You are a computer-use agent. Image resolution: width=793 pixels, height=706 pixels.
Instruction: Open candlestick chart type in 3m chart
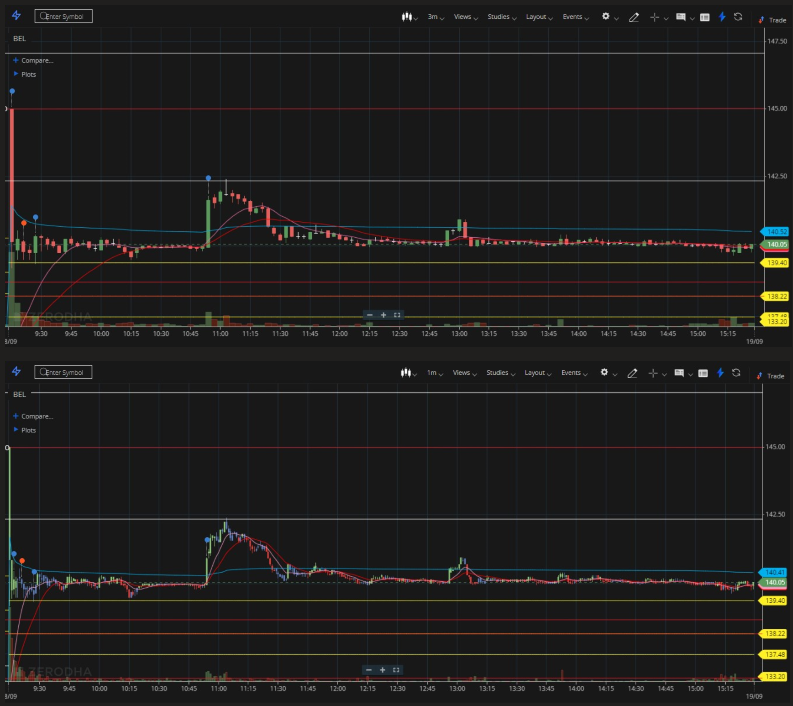coord(407,17)
